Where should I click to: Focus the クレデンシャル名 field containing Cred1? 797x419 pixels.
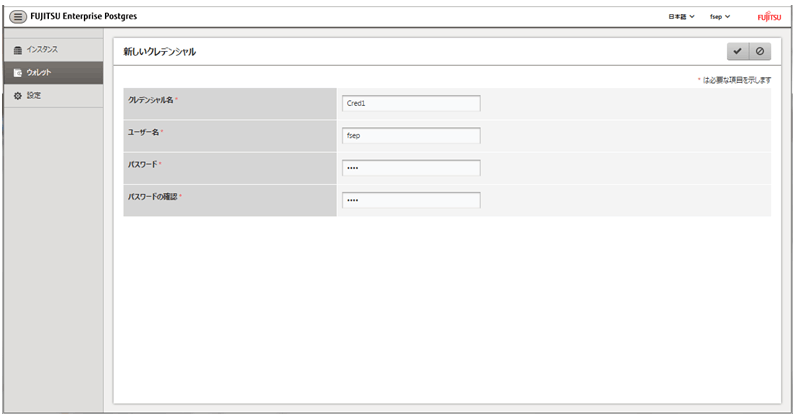click(411, 103)
